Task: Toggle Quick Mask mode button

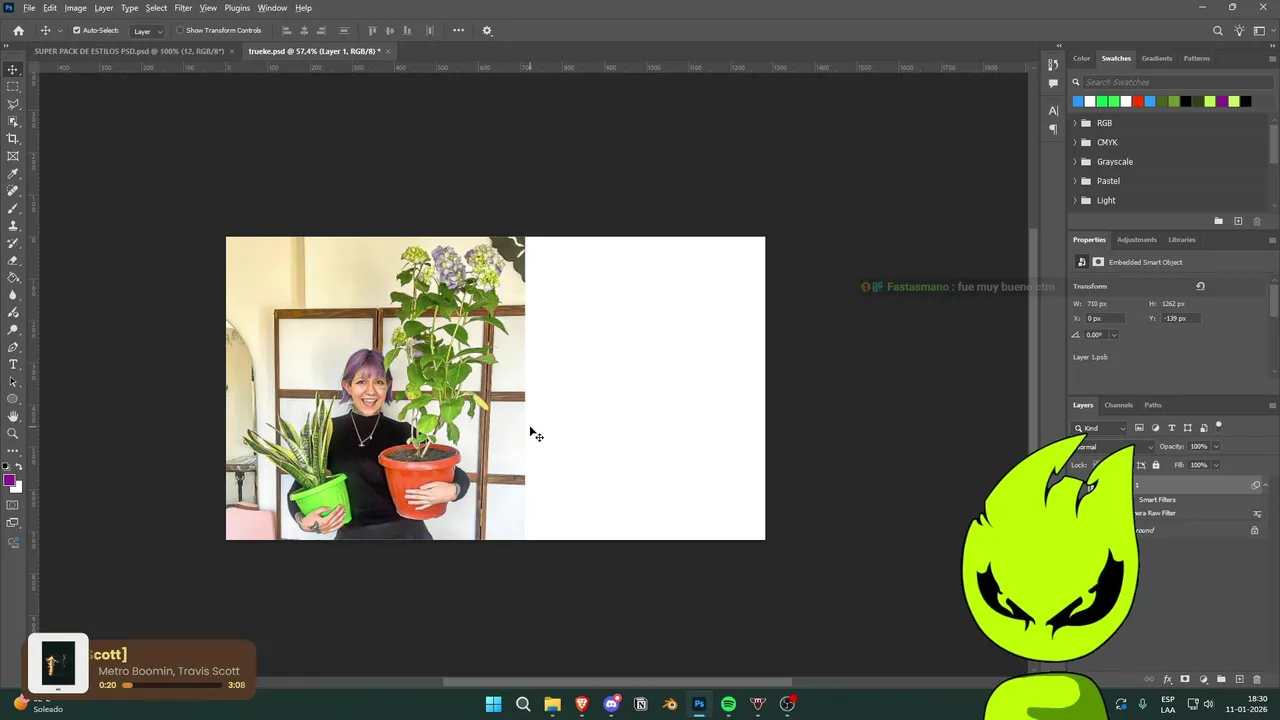Action: tap(13, 505)
